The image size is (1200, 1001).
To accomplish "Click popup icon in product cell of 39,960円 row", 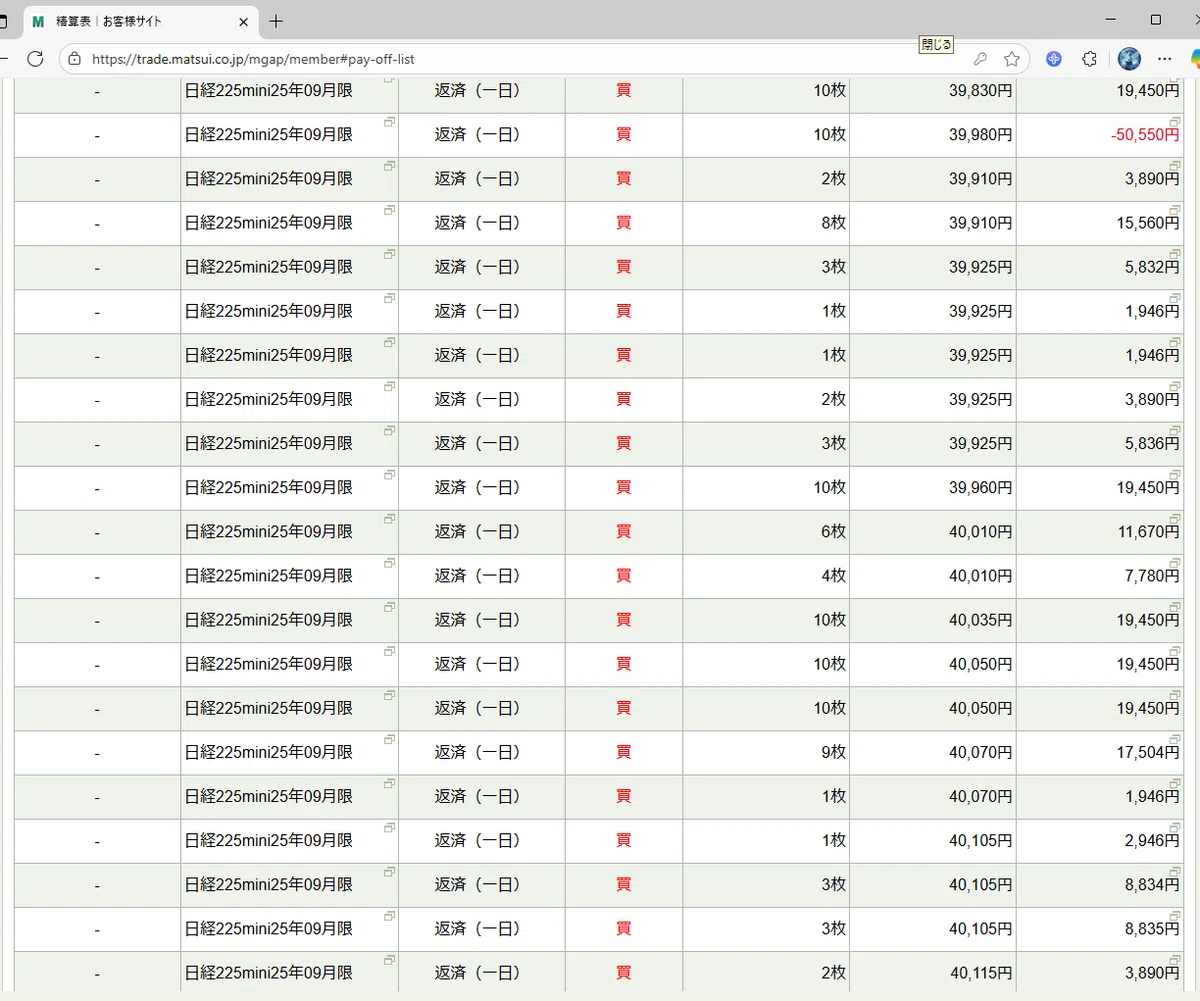I will (x=390, y=474).
